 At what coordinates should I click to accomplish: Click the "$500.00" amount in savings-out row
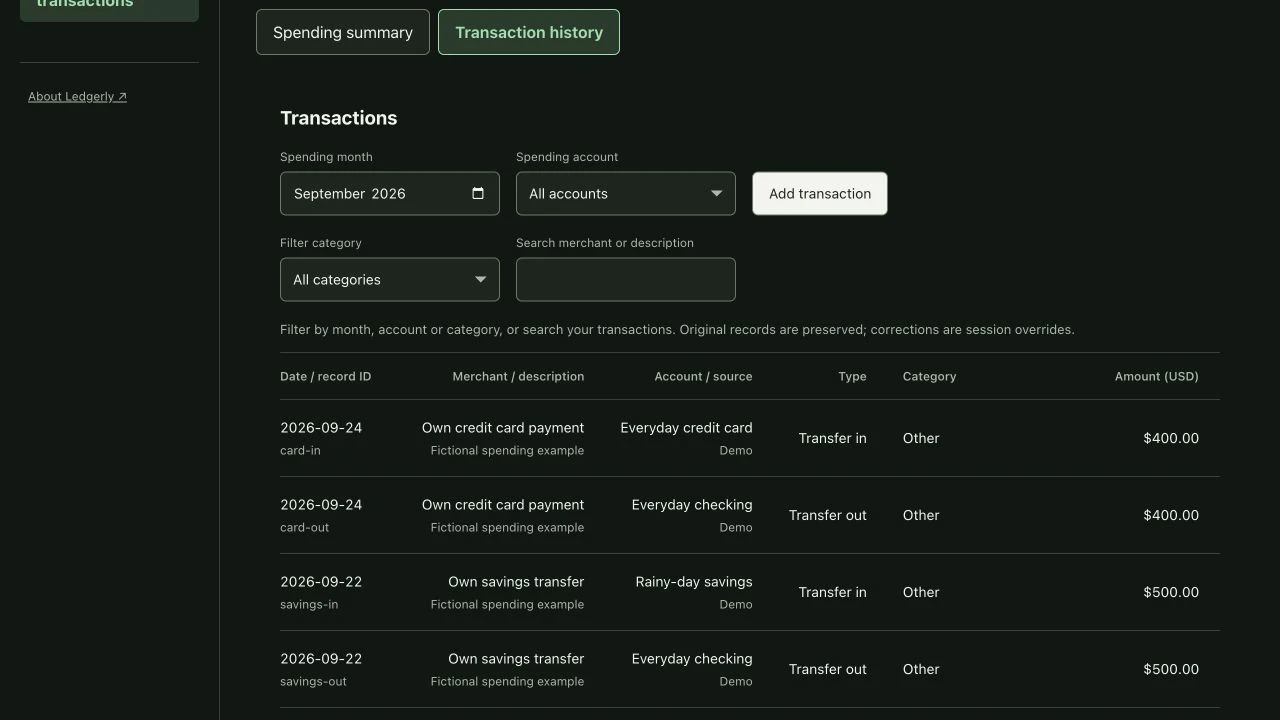point(1171,669)
